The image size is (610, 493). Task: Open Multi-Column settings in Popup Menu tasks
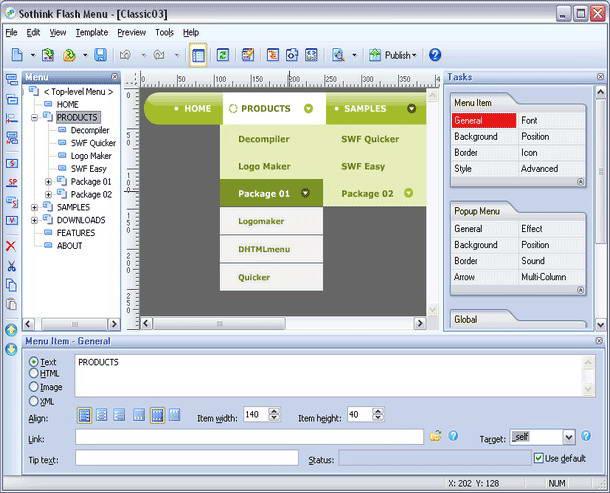pyautogui.click(x=543, y=277)
